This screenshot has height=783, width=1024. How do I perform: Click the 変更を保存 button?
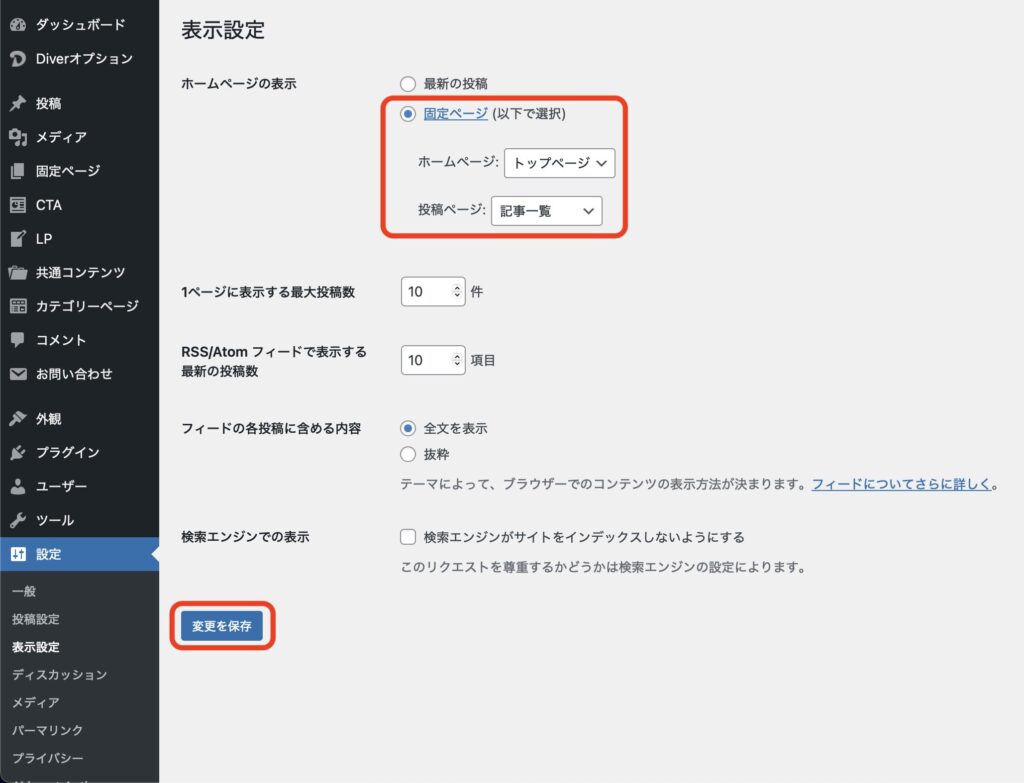point(221,626)
